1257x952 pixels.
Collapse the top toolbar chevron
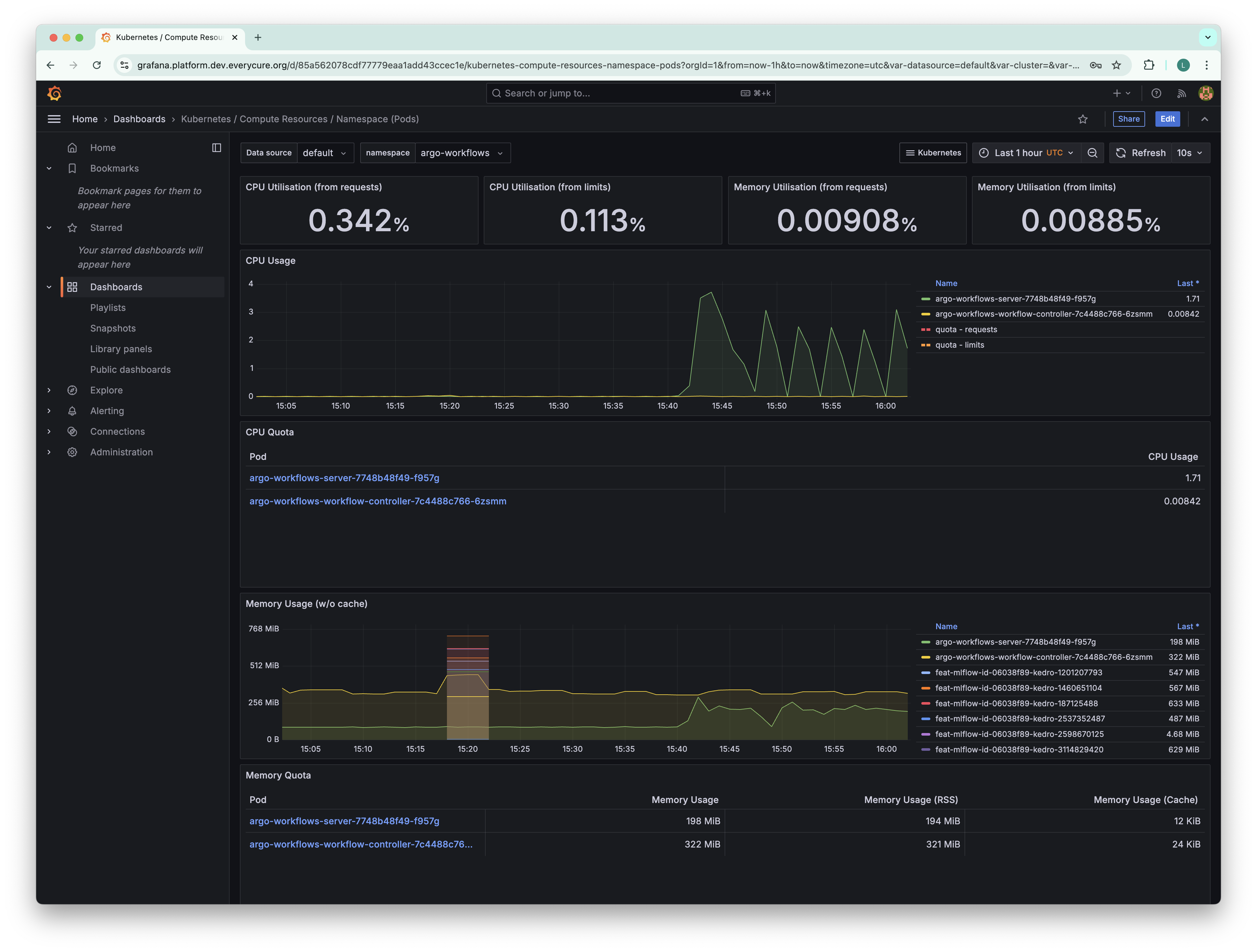[1205, 119]
